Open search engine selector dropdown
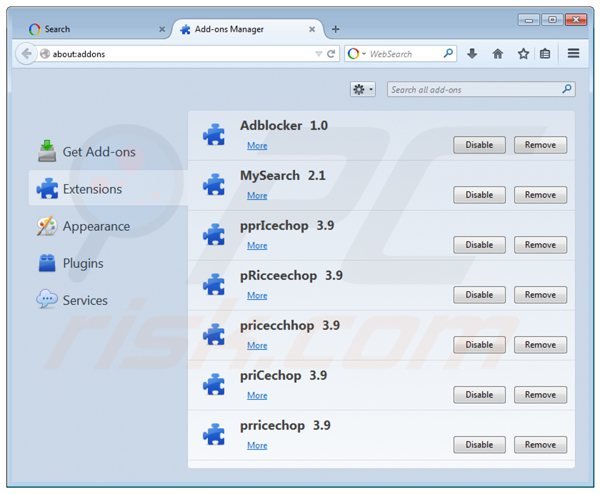 [x=357, y=54]
